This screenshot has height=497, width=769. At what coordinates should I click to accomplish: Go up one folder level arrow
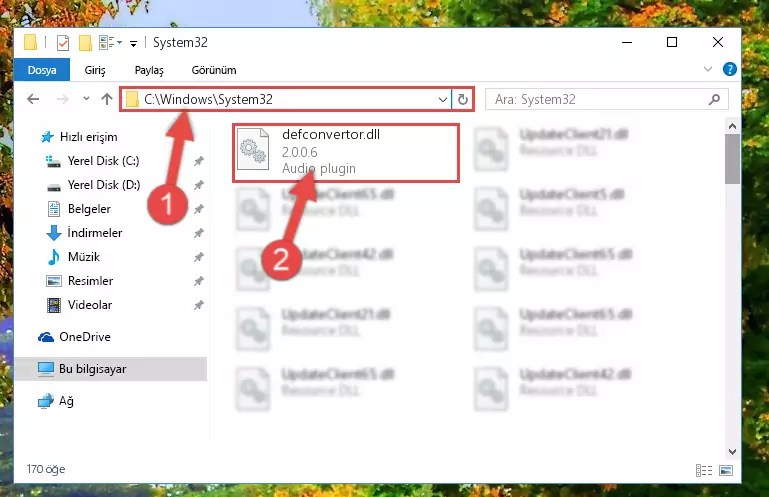pyautogui.click(x=107, y=99)
